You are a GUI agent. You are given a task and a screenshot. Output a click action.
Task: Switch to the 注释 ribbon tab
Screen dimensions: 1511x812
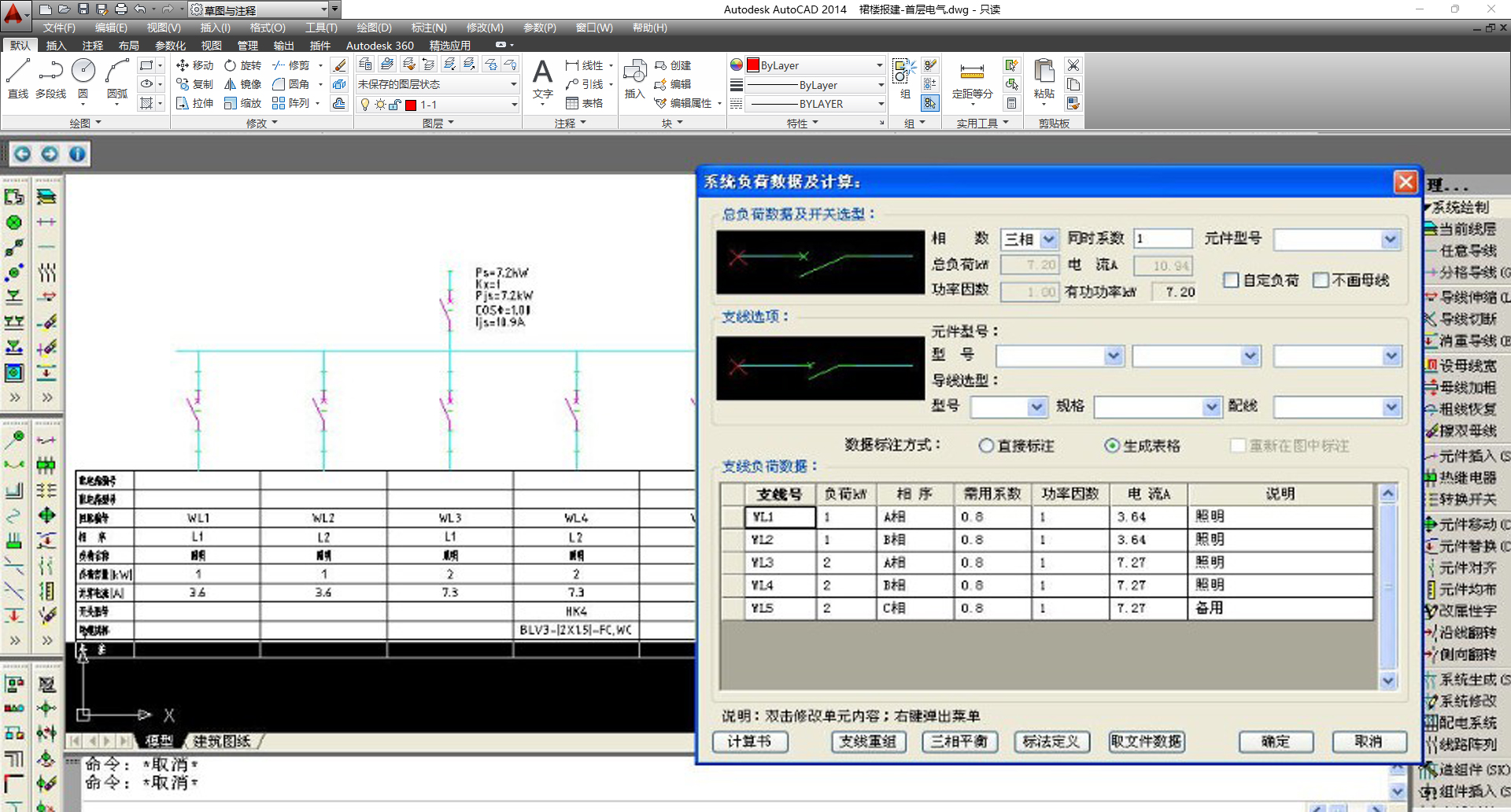pyautogui.click(x=93, y=46)
